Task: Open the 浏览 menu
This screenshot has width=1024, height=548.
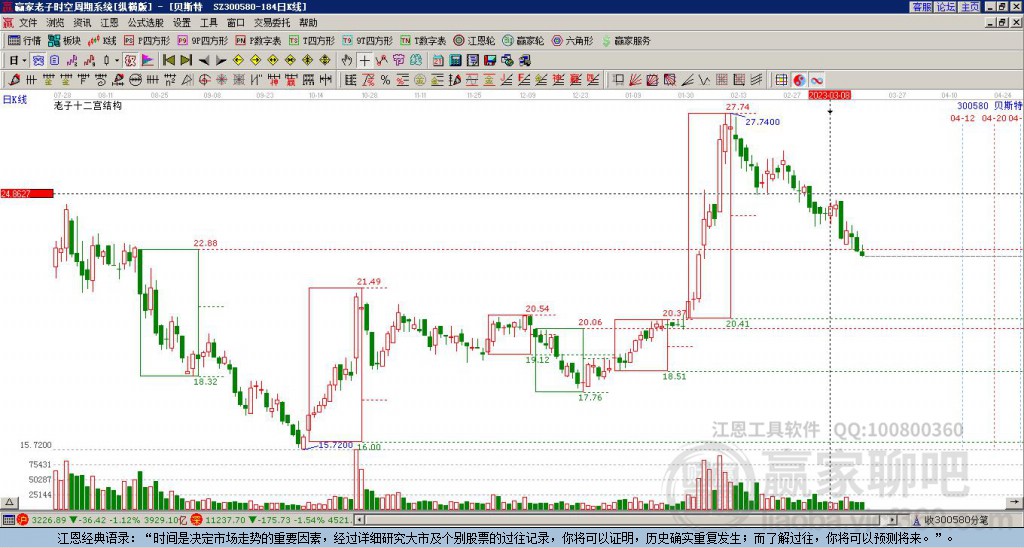Action: pos(55,23)
